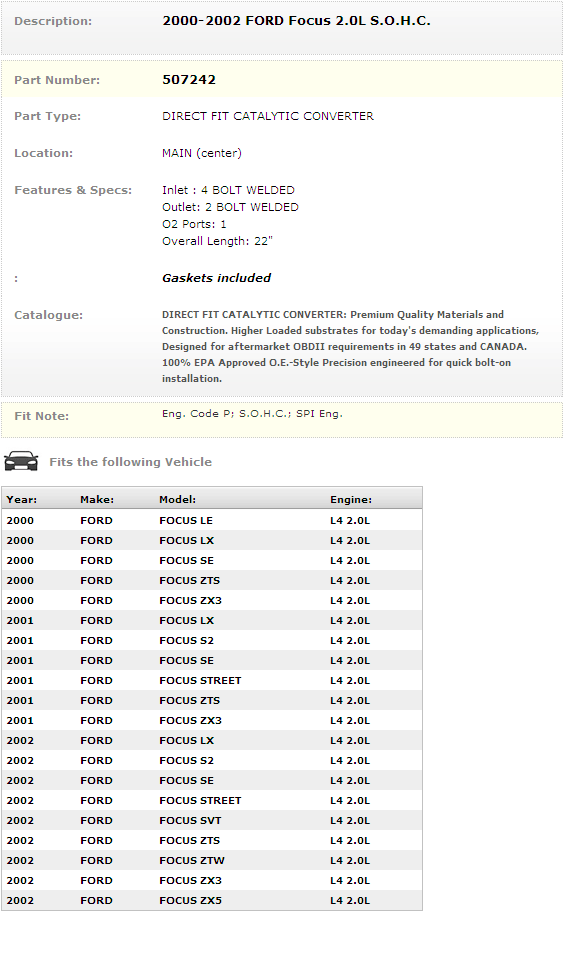The width and height of the screenshot is (570, 961).
Task: Select the 2001 FOCUS S2 model cell
Action: click(186, 640)
